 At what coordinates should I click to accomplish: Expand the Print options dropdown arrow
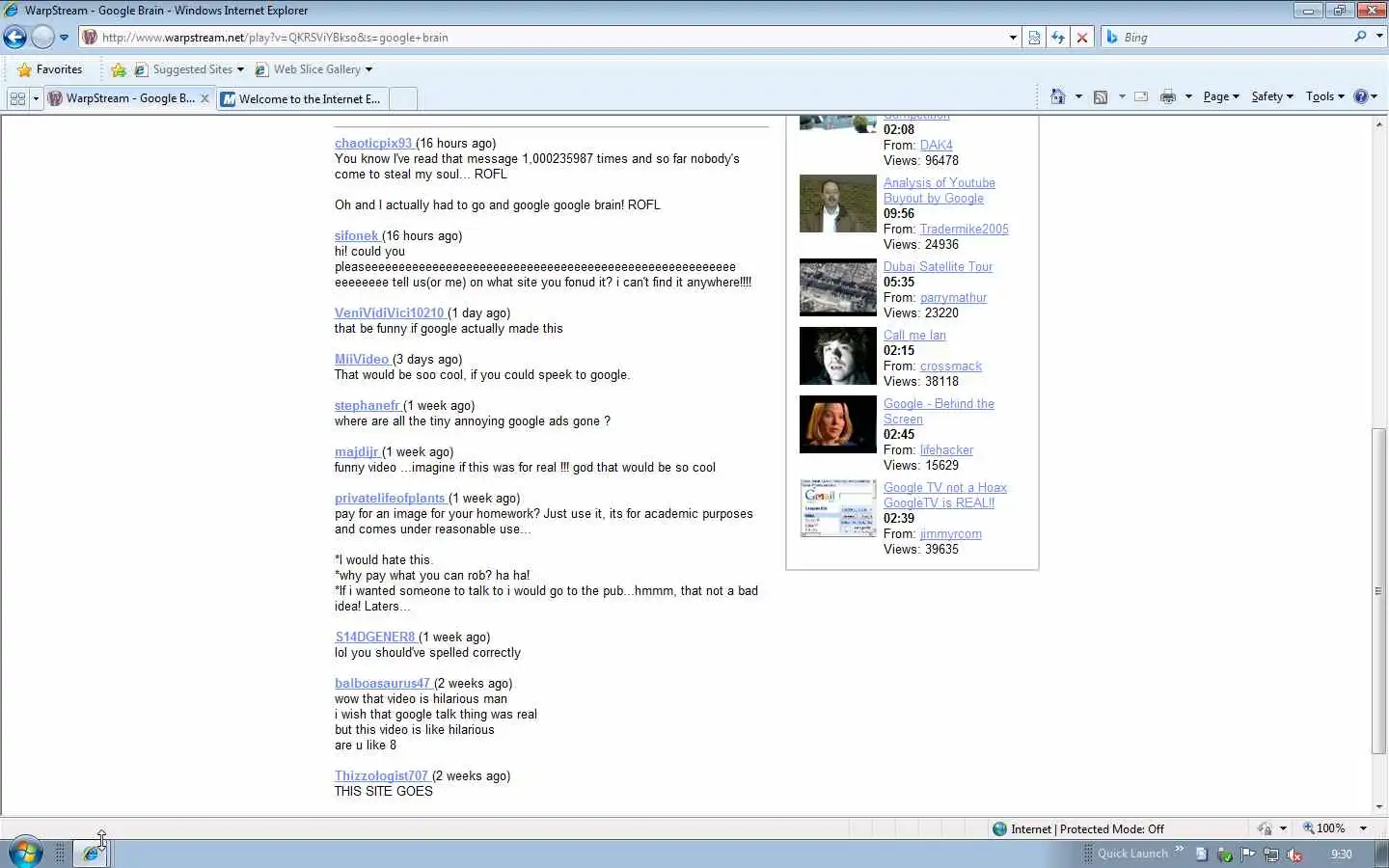1188,96
